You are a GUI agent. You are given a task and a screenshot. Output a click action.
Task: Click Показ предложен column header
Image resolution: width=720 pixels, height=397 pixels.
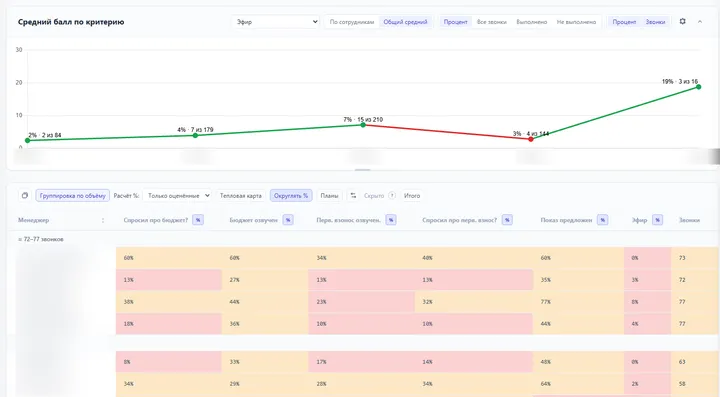tap(566, 220)
